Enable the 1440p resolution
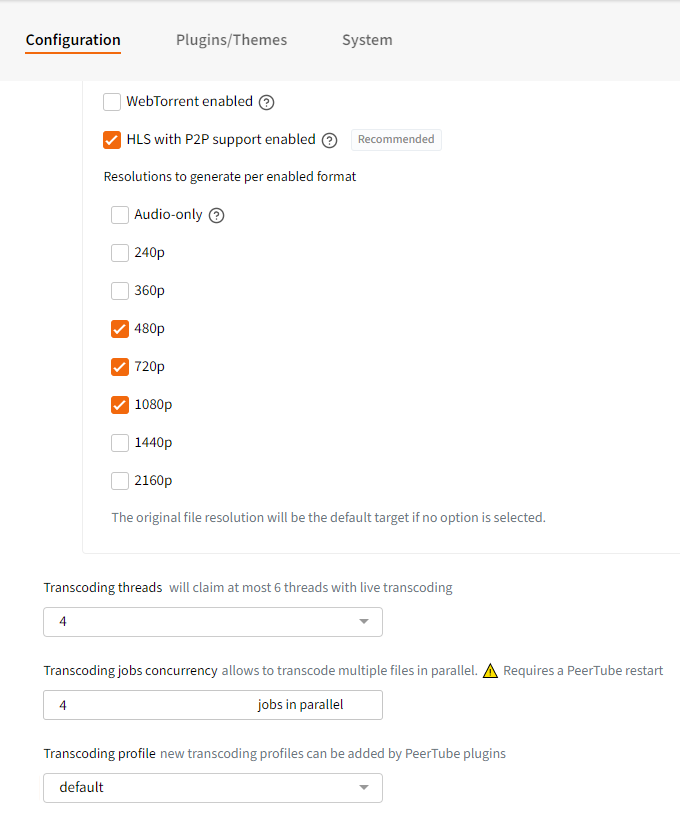Viewport: 680px width, 824px height. pyautogui.click(x=119, y=442)
